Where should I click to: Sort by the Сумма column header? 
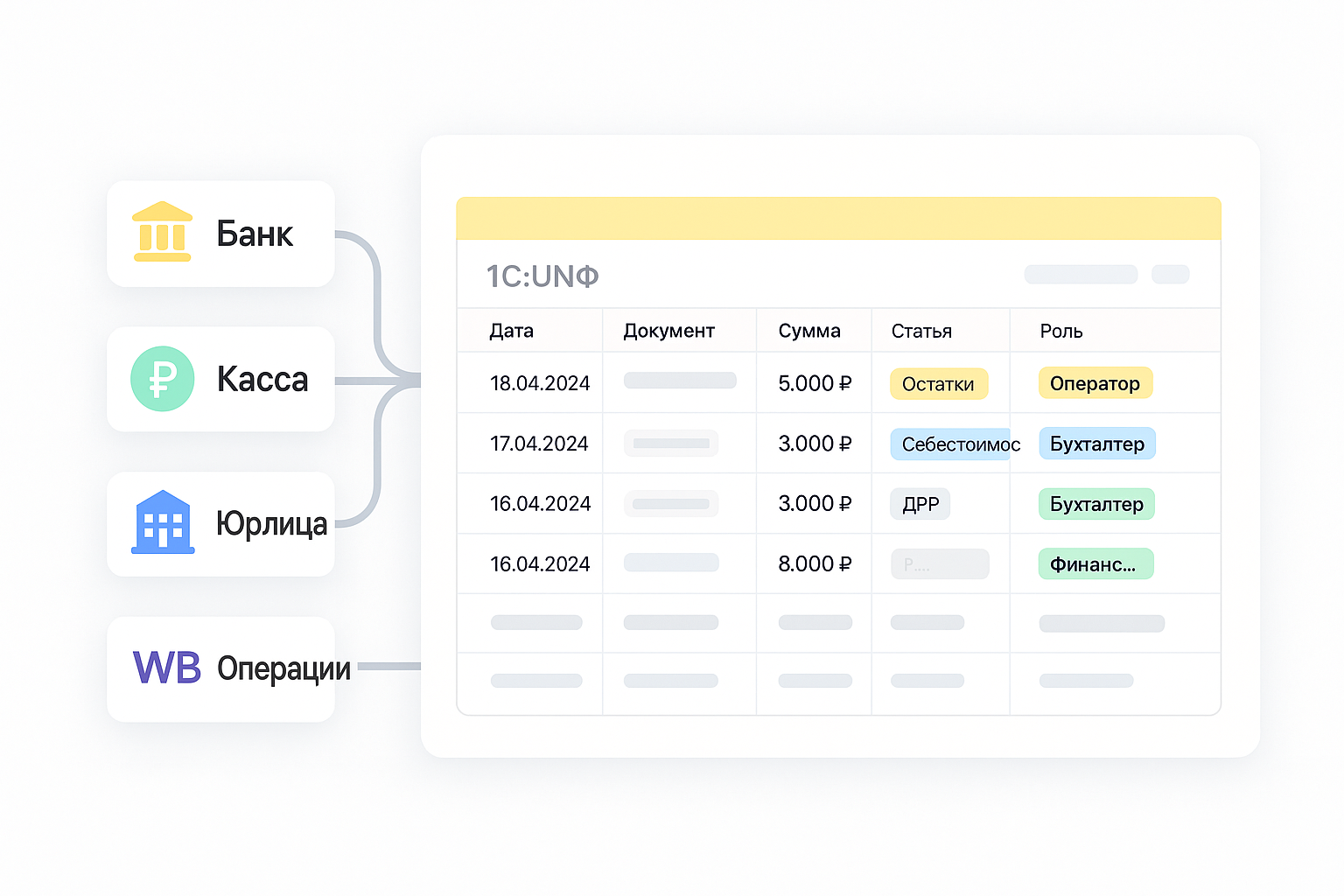click(809, 331)
